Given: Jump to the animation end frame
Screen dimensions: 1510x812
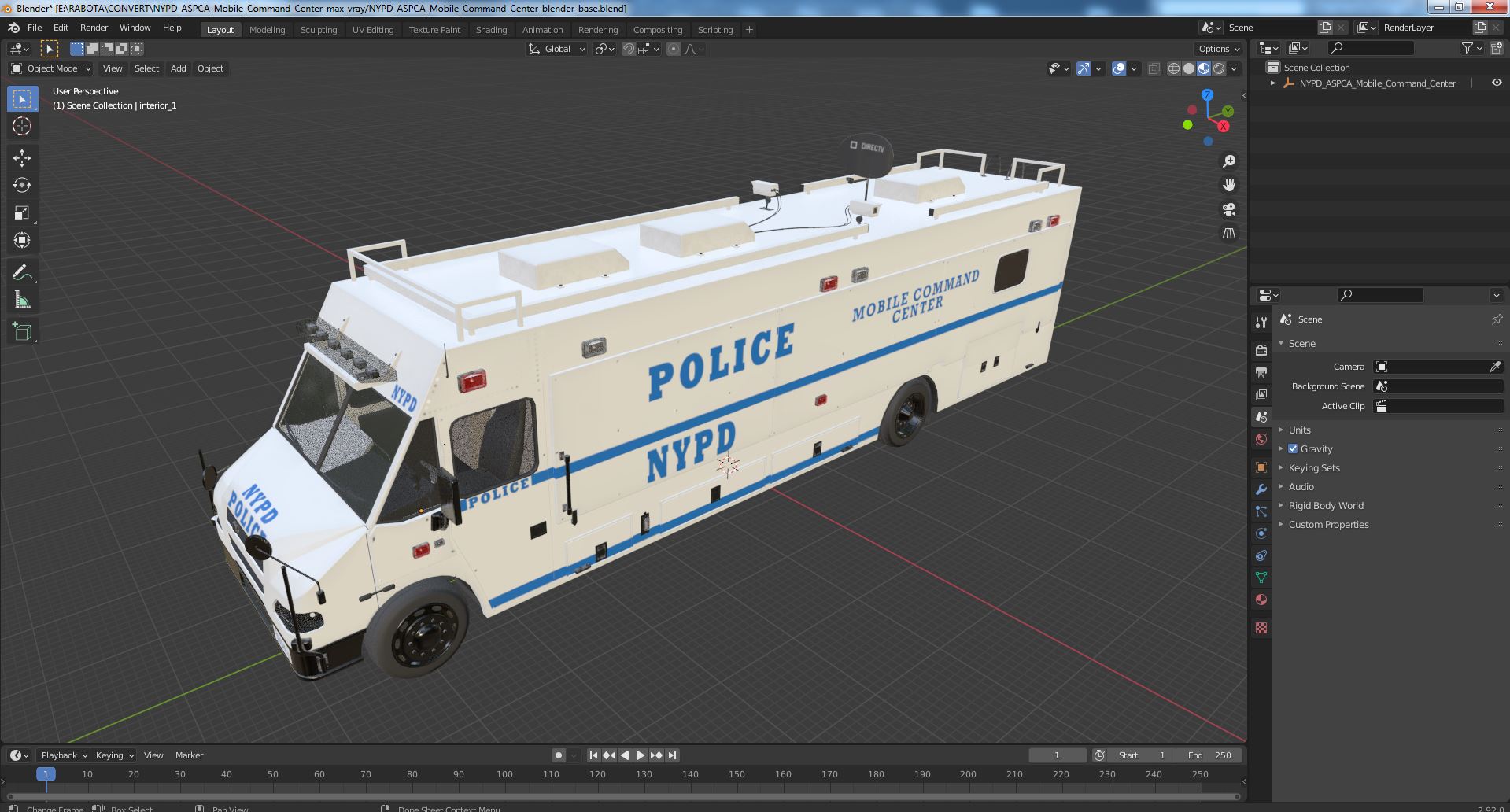Looking at the screenshot, I should (672, 755).
